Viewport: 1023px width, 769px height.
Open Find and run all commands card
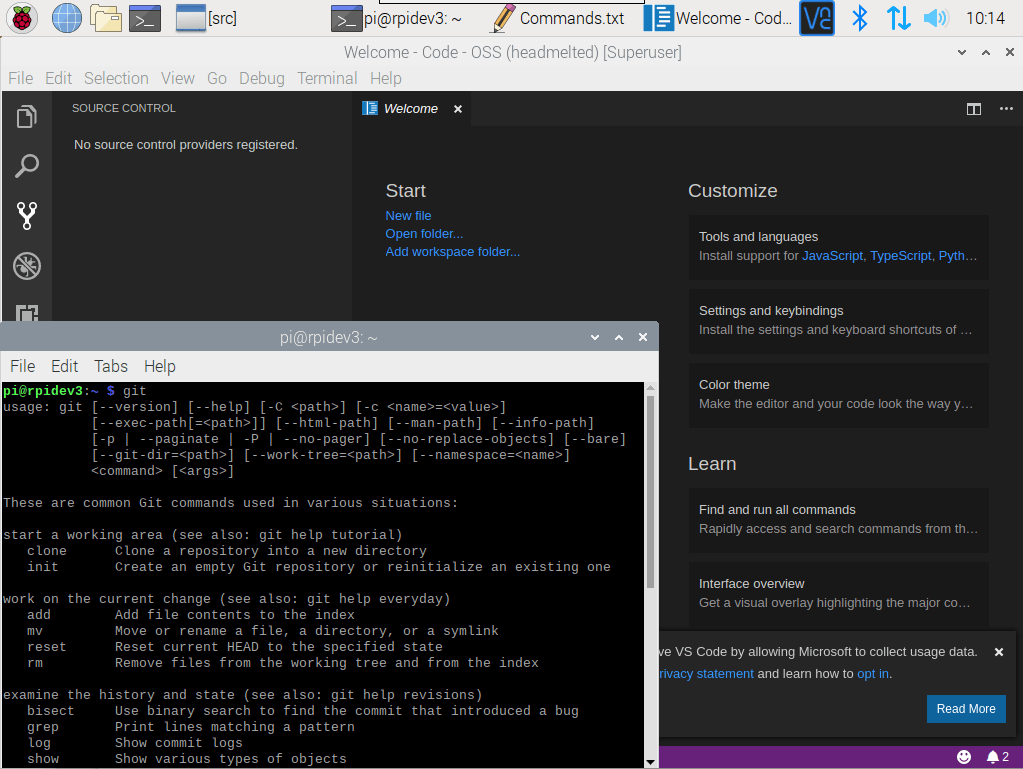838,520
